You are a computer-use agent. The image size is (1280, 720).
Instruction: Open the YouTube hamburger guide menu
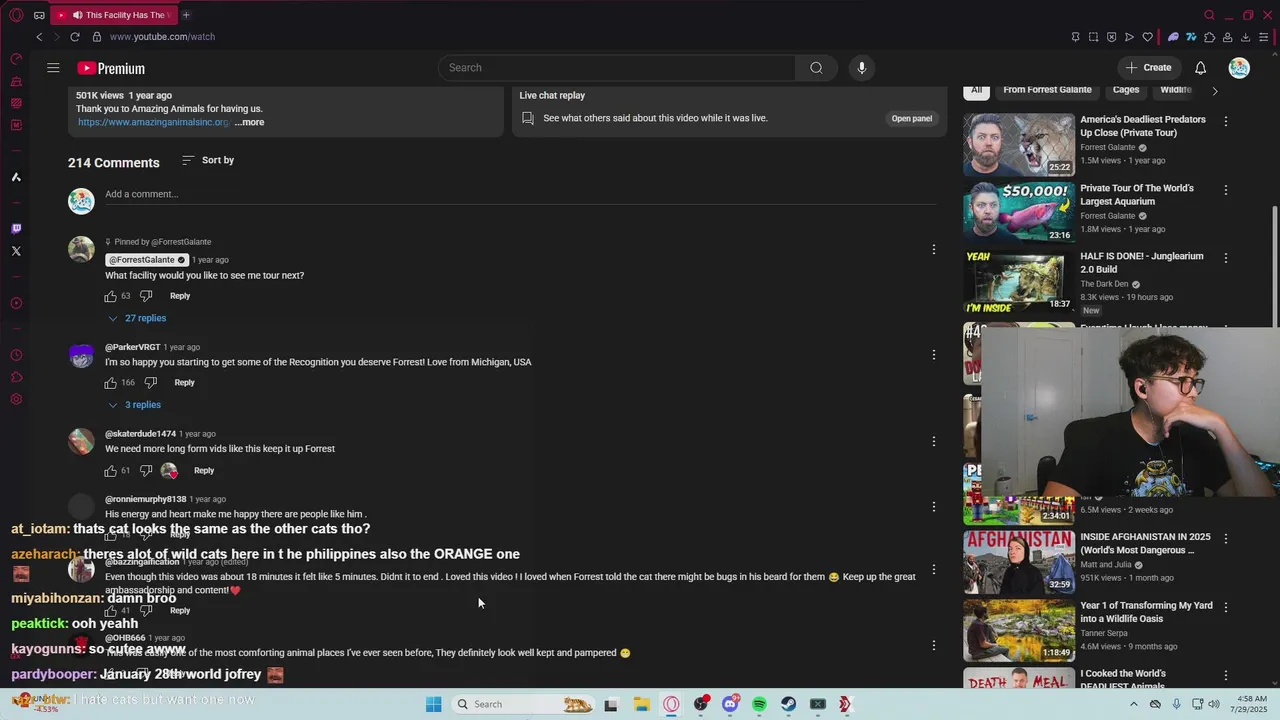(53, 68)
